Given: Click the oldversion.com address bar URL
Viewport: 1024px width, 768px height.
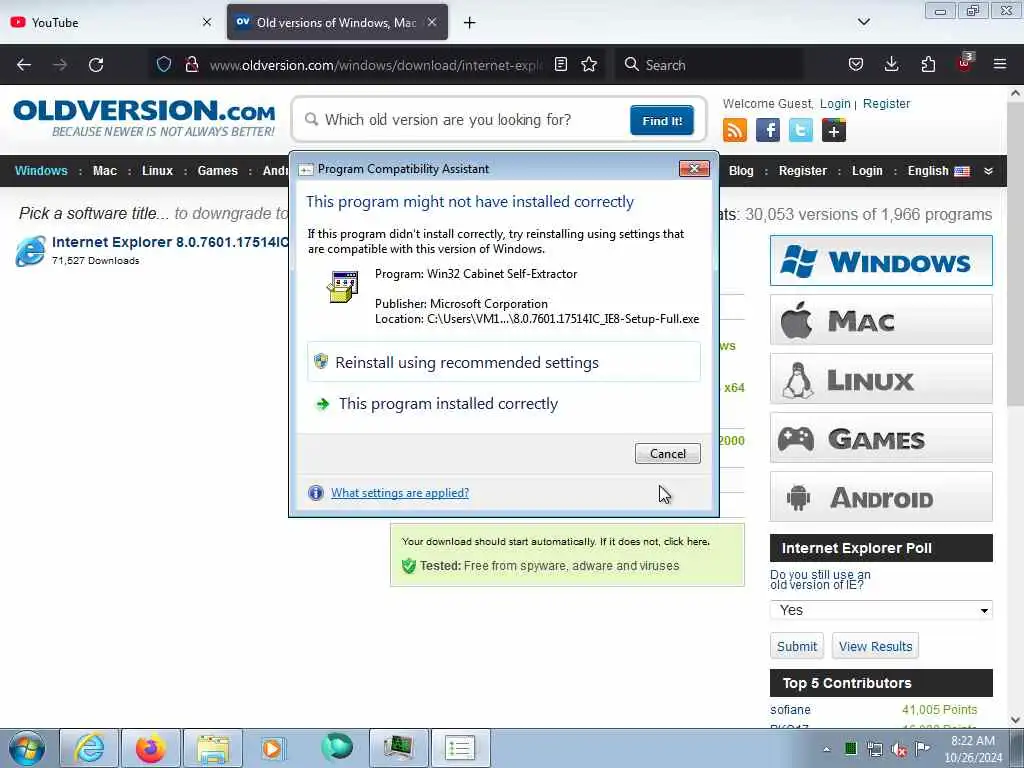Looking at the screenshot, I should click(x=376, y=65).
